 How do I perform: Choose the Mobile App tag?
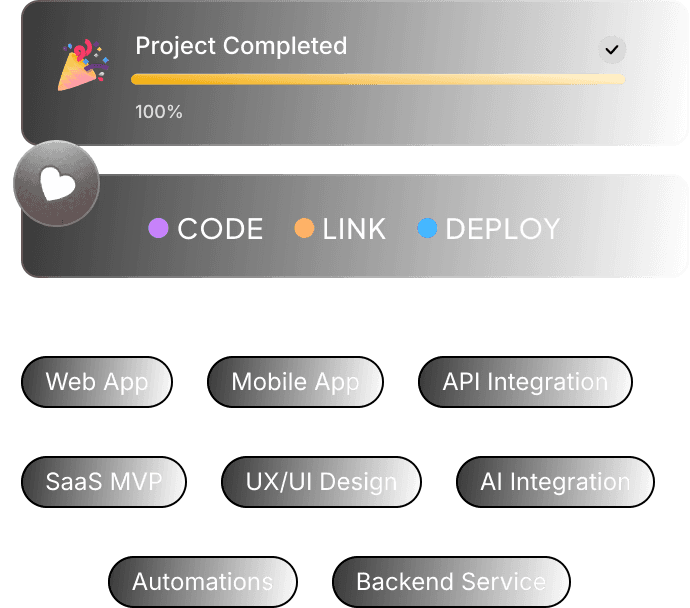coord(295,382)
